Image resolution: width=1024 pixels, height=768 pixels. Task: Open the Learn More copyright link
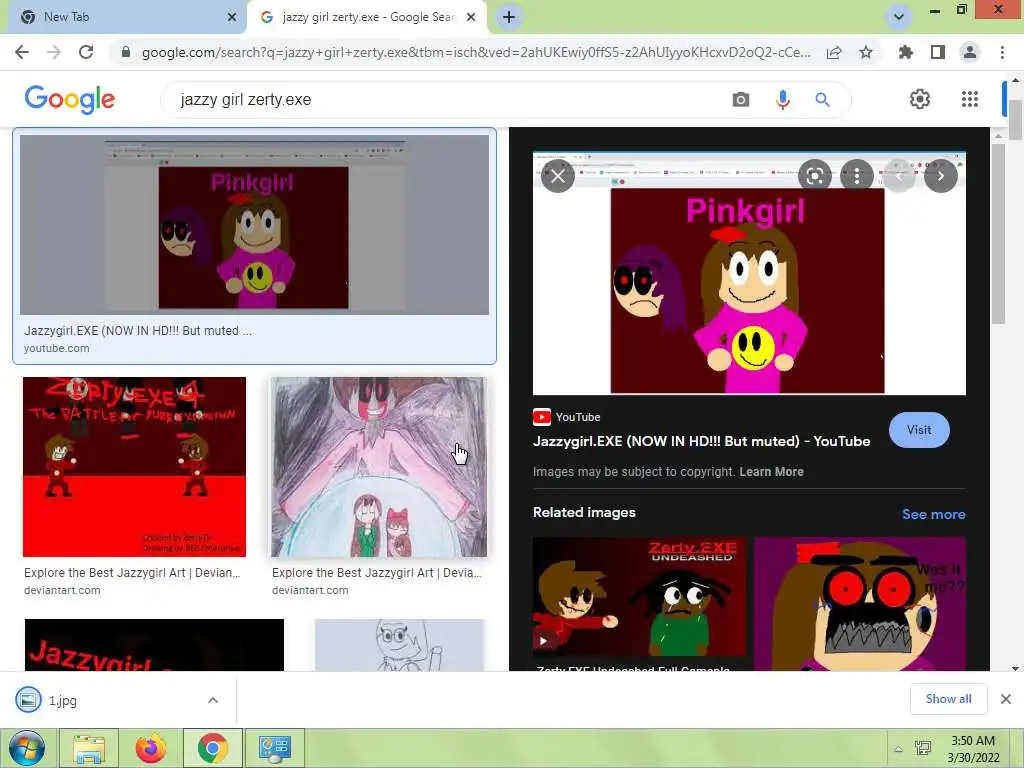tap(771, 472)
